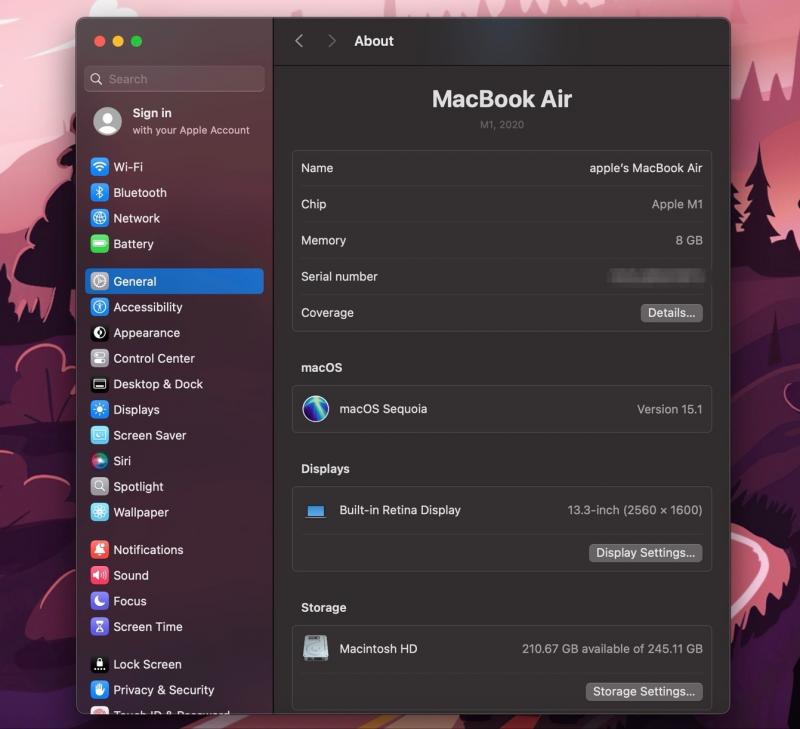Screen dimensions: 800x729
Task: Click the Lock Screen icon
Action: click(99, 664)
